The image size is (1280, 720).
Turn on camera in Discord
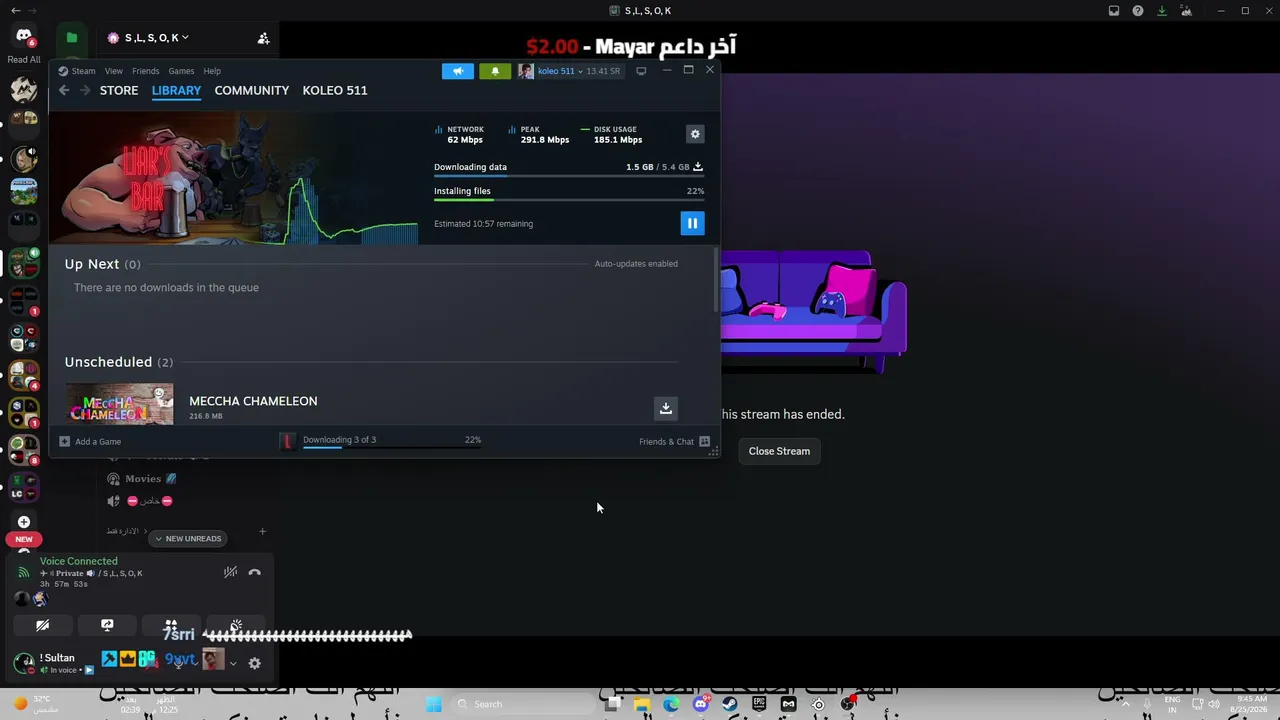click(42, 626)
